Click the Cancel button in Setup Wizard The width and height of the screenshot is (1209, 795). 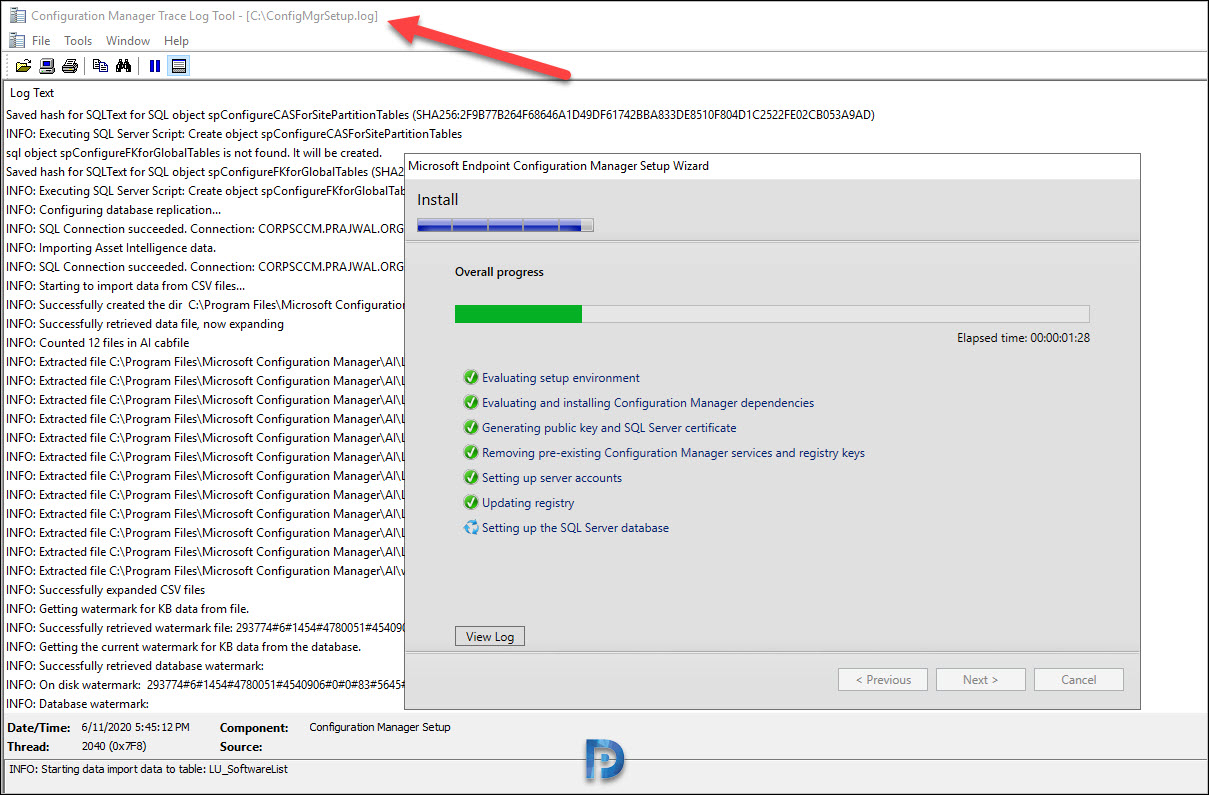tap(1079, 680)
